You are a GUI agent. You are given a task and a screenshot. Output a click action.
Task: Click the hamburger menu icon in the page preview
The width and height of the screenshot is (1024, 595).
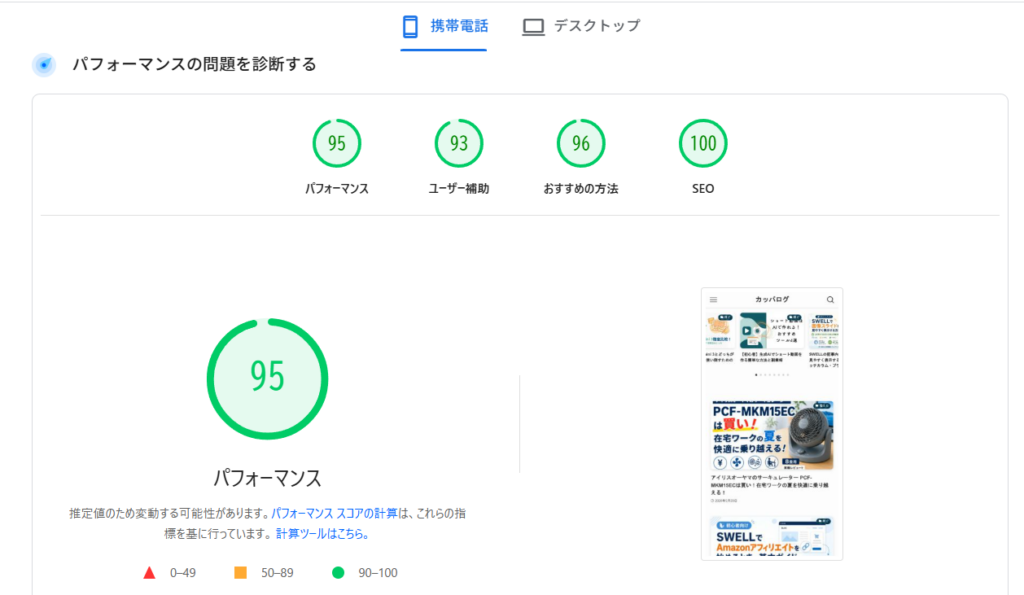[713, 300]
